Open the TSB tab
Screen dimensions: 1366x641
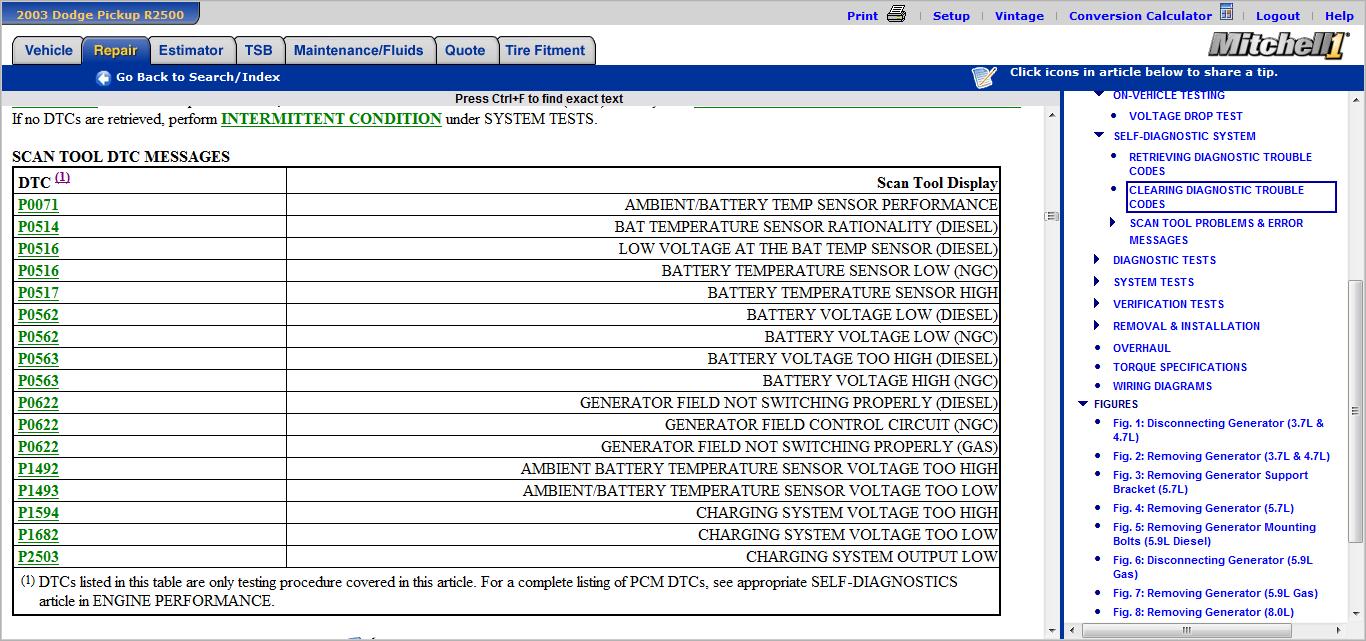259,51
